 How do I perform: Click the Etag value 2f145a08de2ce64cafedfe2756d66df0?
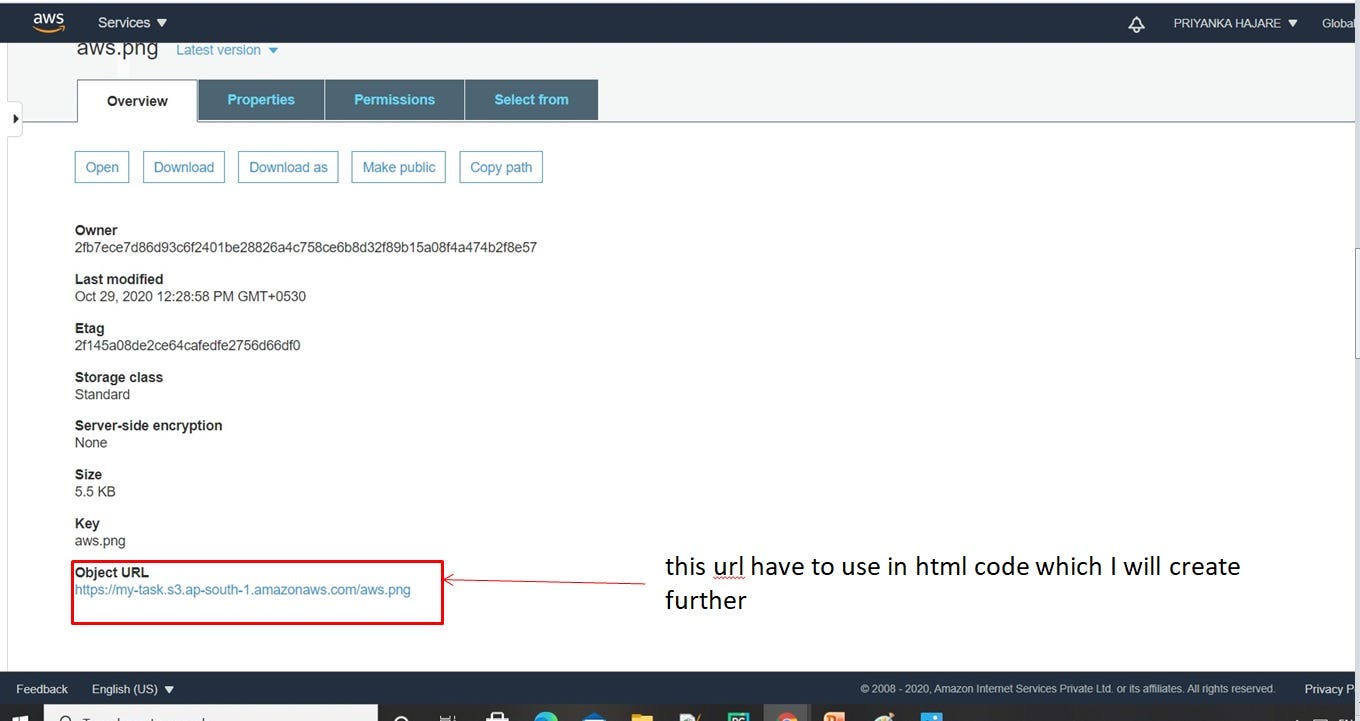[x=188, y=345]
